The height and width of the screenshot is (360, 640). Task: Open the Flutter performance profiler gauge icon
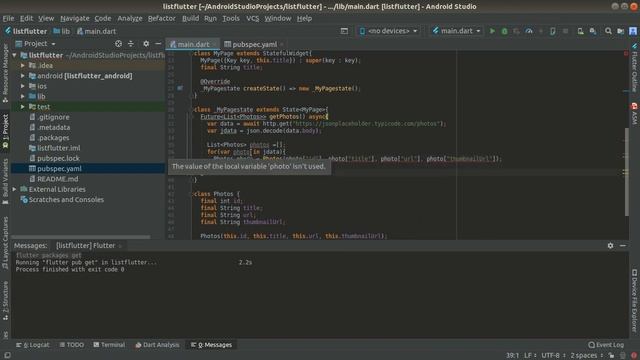tap(529, 31)
